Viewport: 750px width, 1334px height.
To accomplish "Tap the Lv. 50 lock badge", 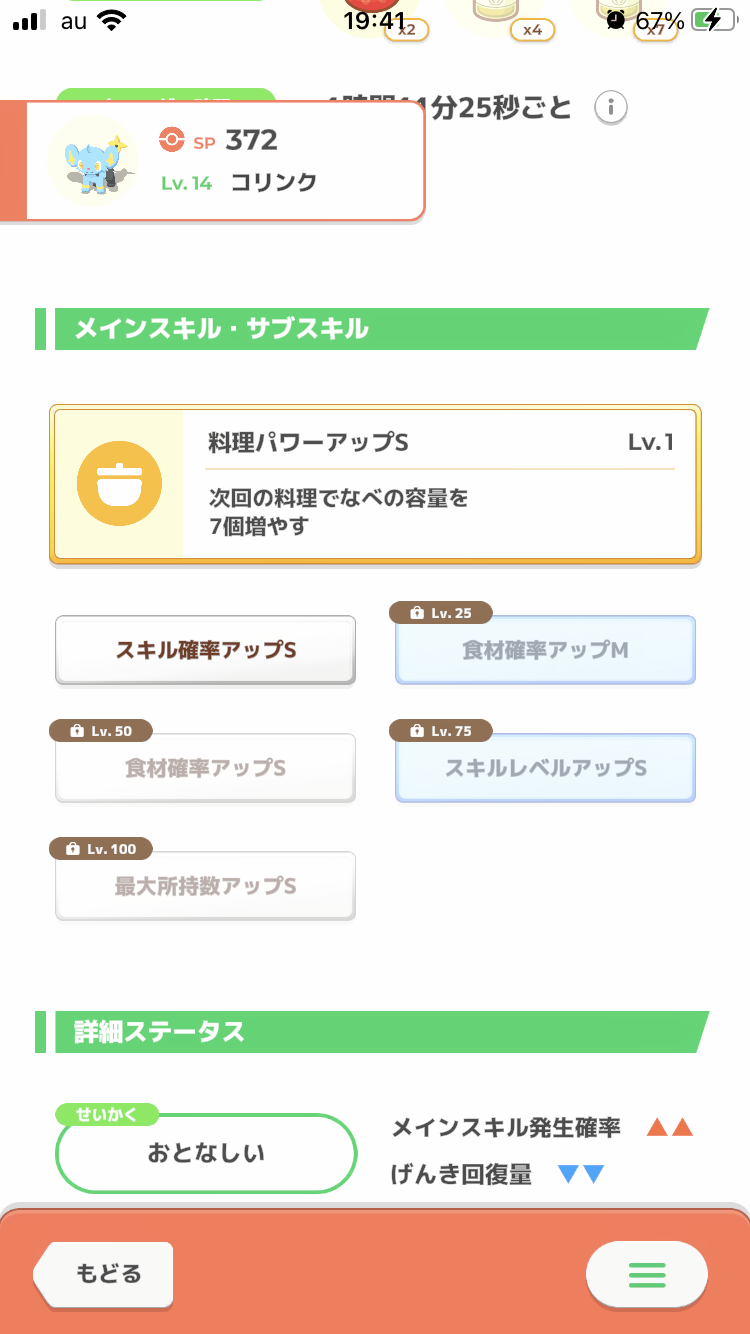I will click(x=101, y=731).
